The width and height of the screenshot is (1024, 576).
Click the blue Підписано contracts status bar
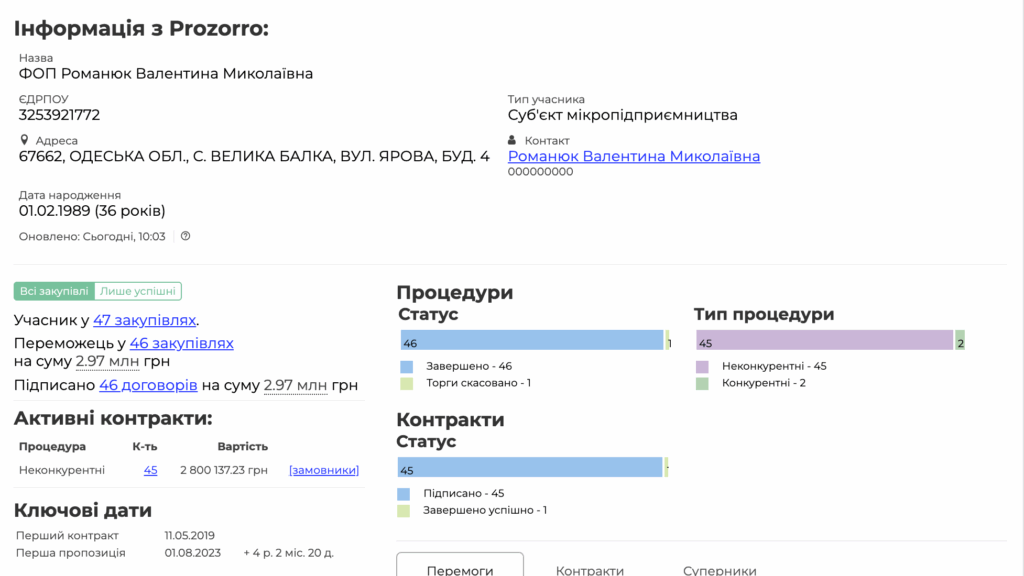click(530, 468)
